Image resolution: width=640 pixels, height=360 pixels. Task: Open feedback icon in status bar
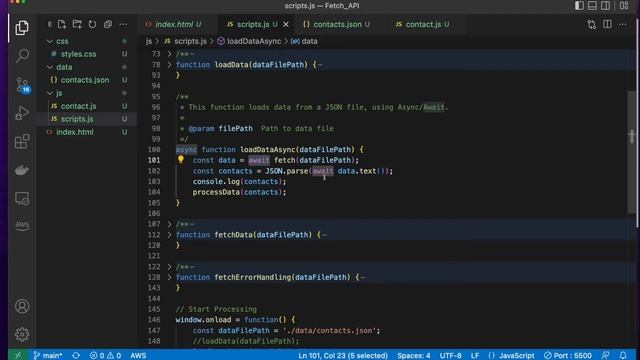tap(606, 355)
